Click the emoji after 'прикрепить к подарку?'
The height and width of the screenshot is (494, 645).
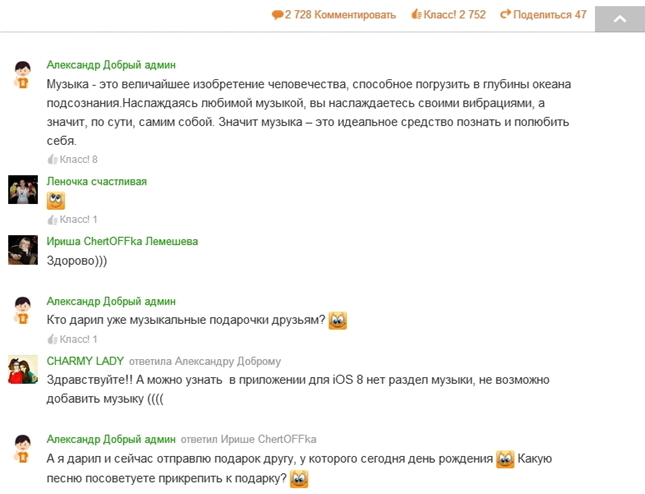[x=299, y=479]
